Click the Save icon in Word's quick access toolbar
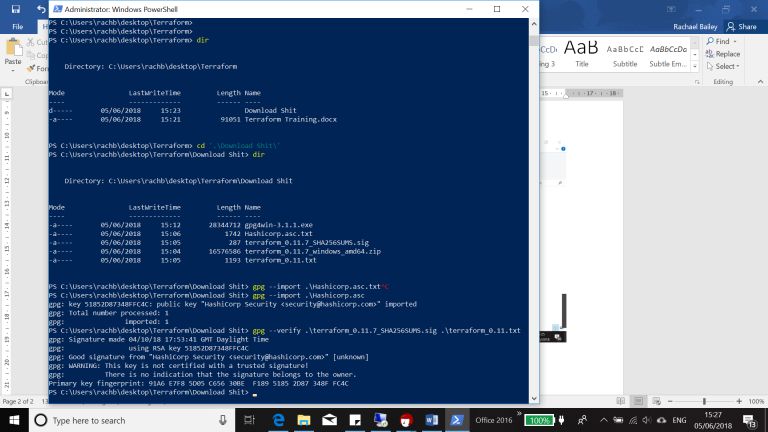This screenshot has height=432, width=768. coord(16,9)
